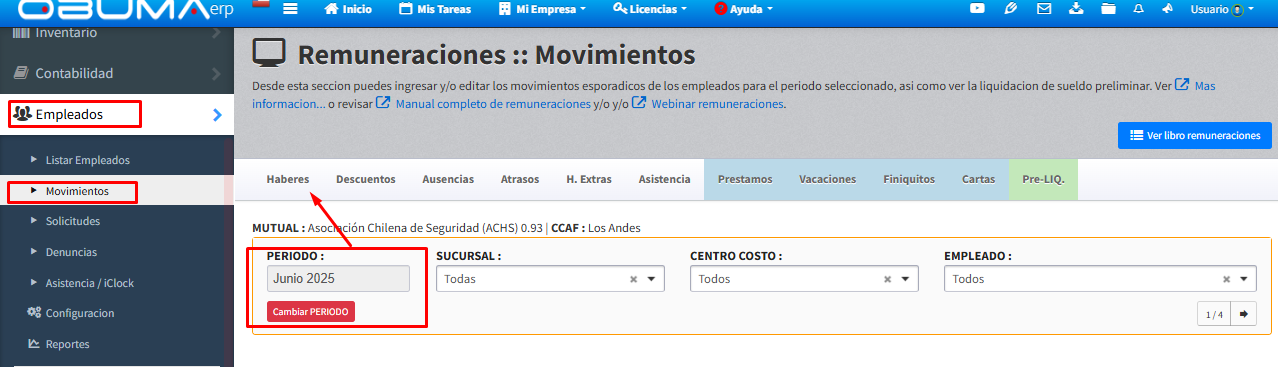Open the YouTube video icon in top bar
This screenshot has height=367, width=1278.
(x=977, y=9)
